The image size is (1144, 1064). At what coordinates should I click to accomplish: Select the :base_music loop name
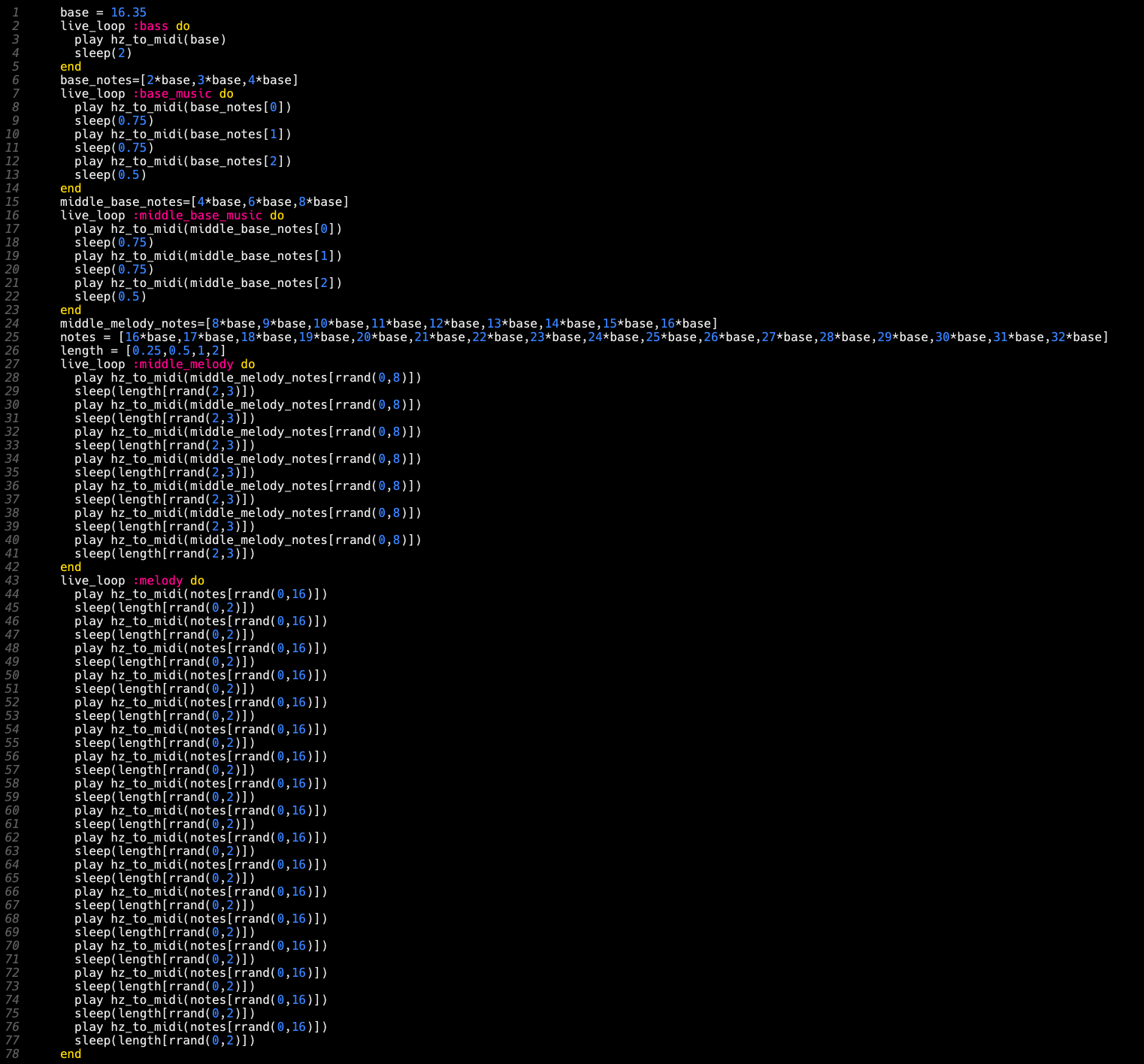pyautogui.click(x=172, y=93)
